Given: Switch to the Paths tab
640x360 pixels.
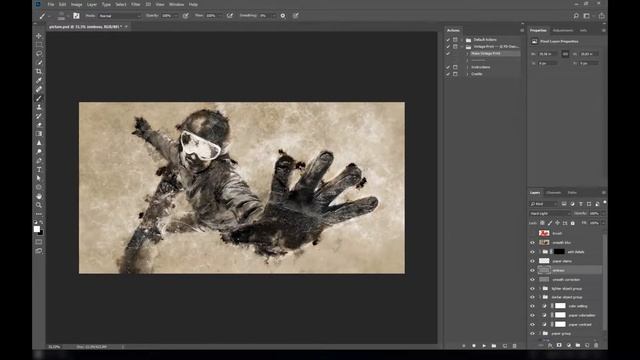Looking at the screenshot, I should [572, 193].
